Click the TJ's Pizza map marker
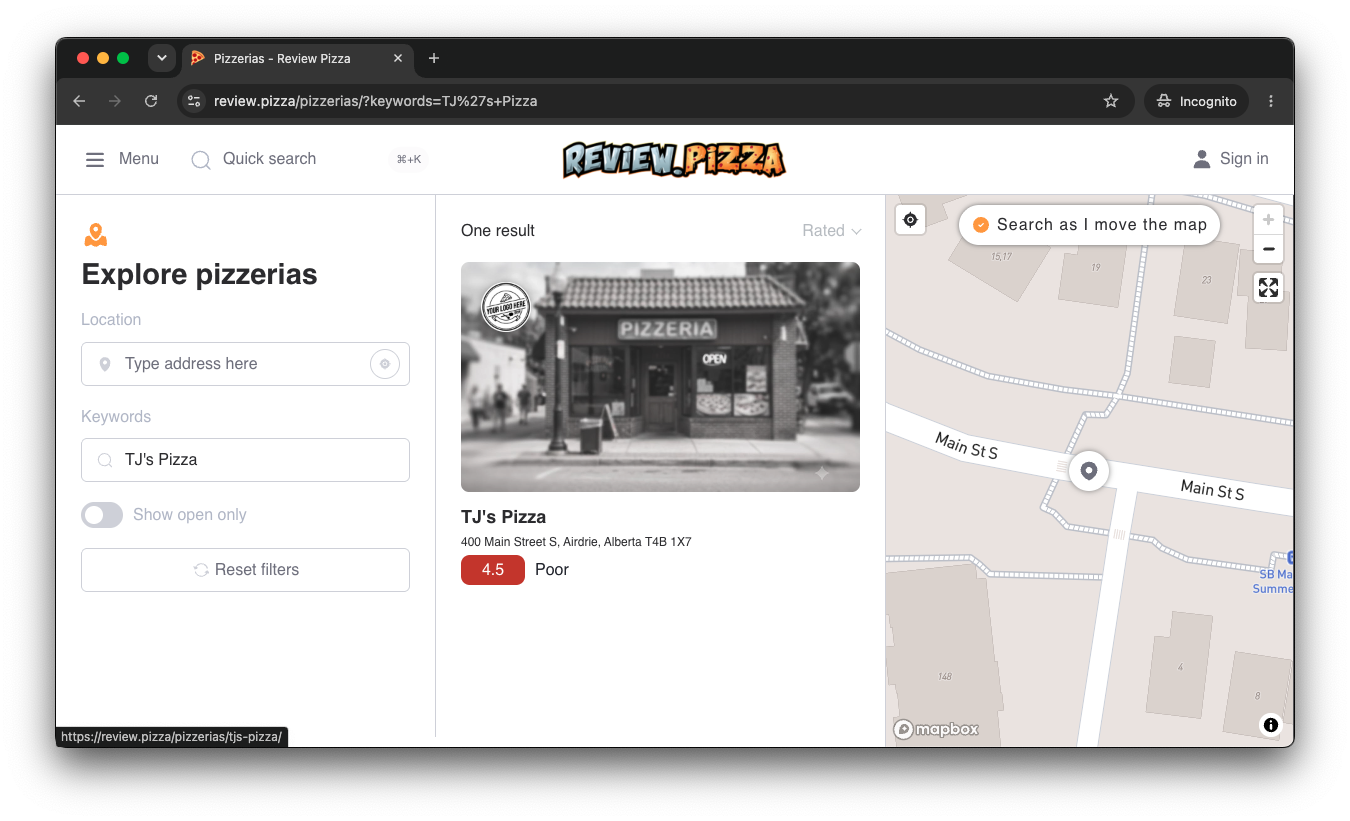This screenshot has height=821, width=1350. point(1089,470)
